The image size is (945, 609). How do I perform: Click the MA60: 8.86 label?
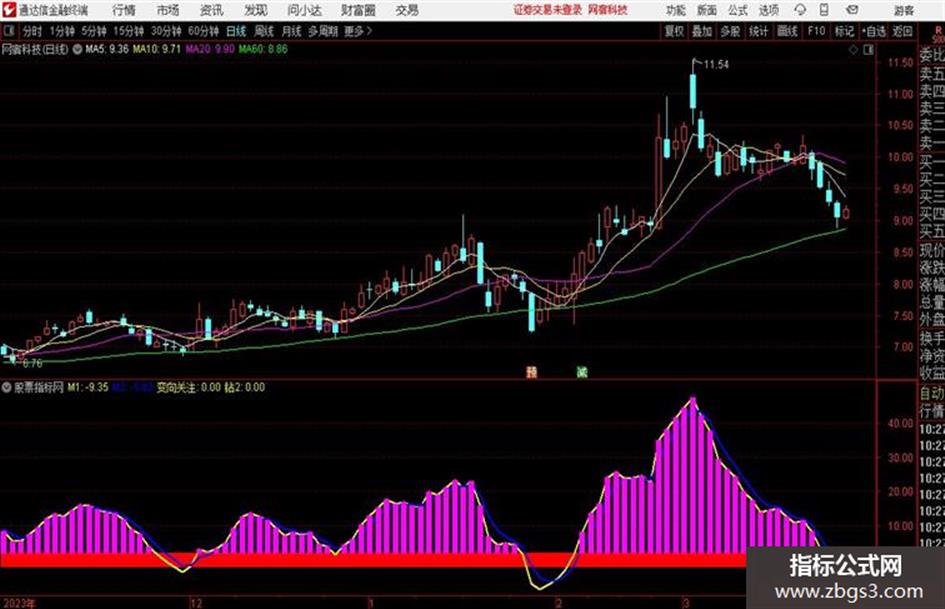263,49
